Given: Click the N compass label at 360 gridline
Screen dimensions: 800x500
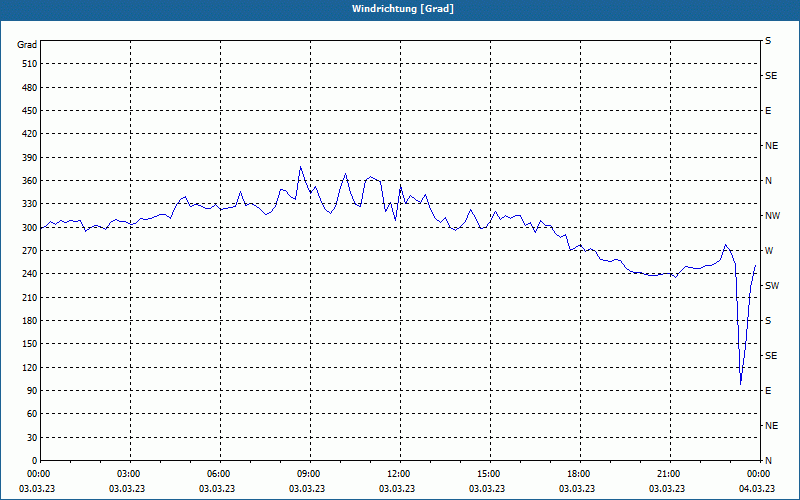Looking at the screenshot, I should point(768,181).
